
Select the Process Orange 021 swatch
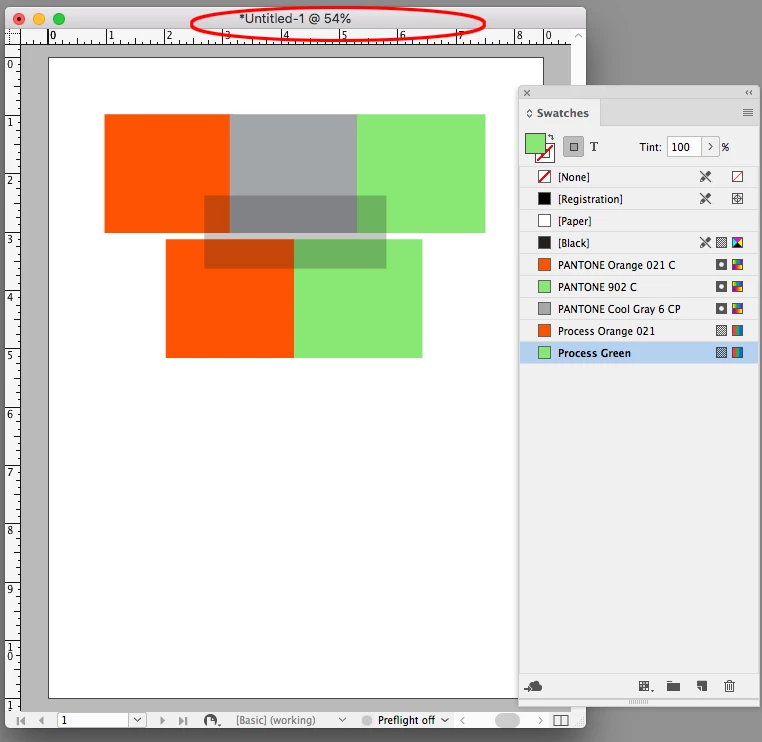[639, 331]
